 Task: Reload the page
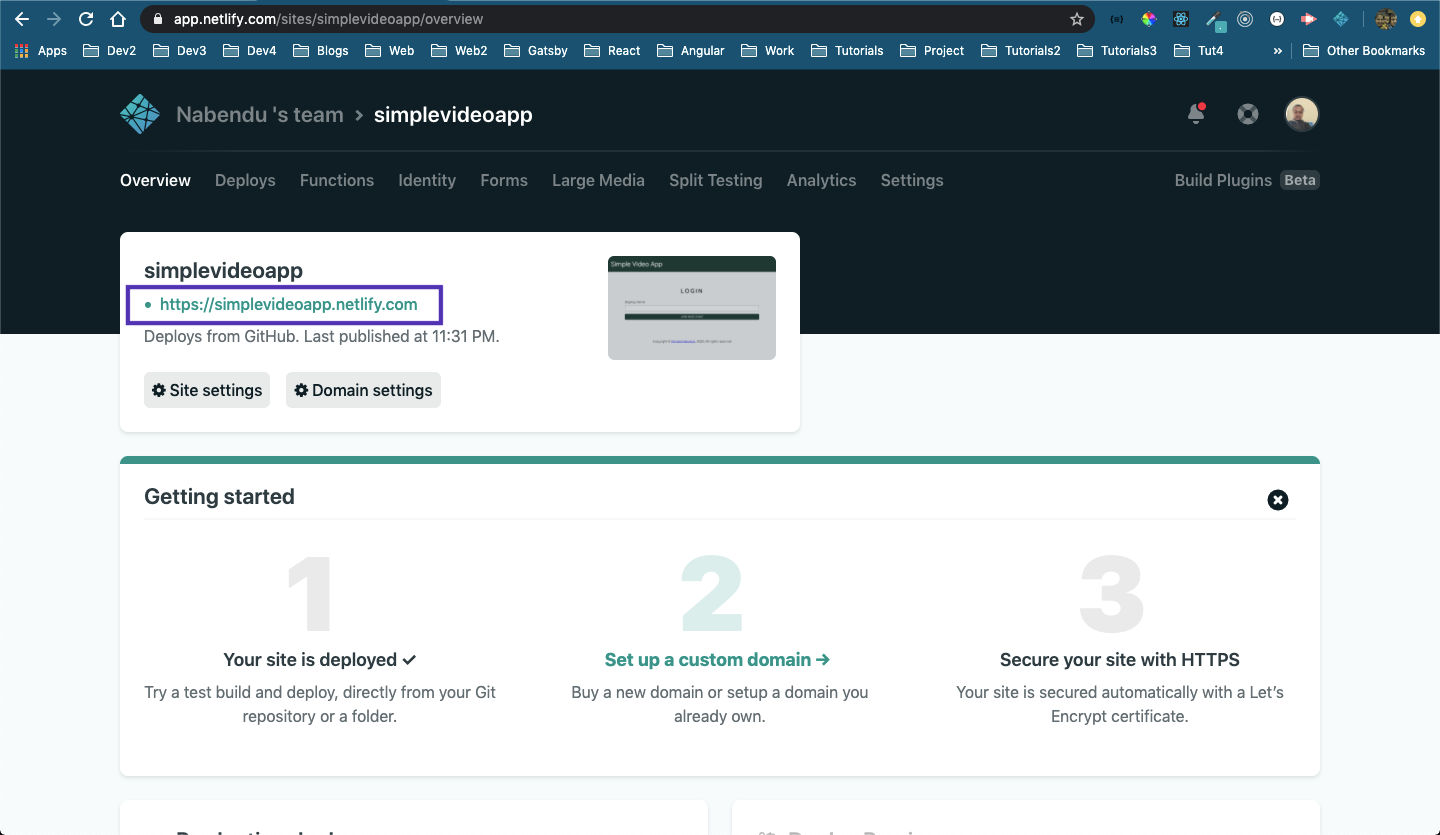click(x=86, y=19)
